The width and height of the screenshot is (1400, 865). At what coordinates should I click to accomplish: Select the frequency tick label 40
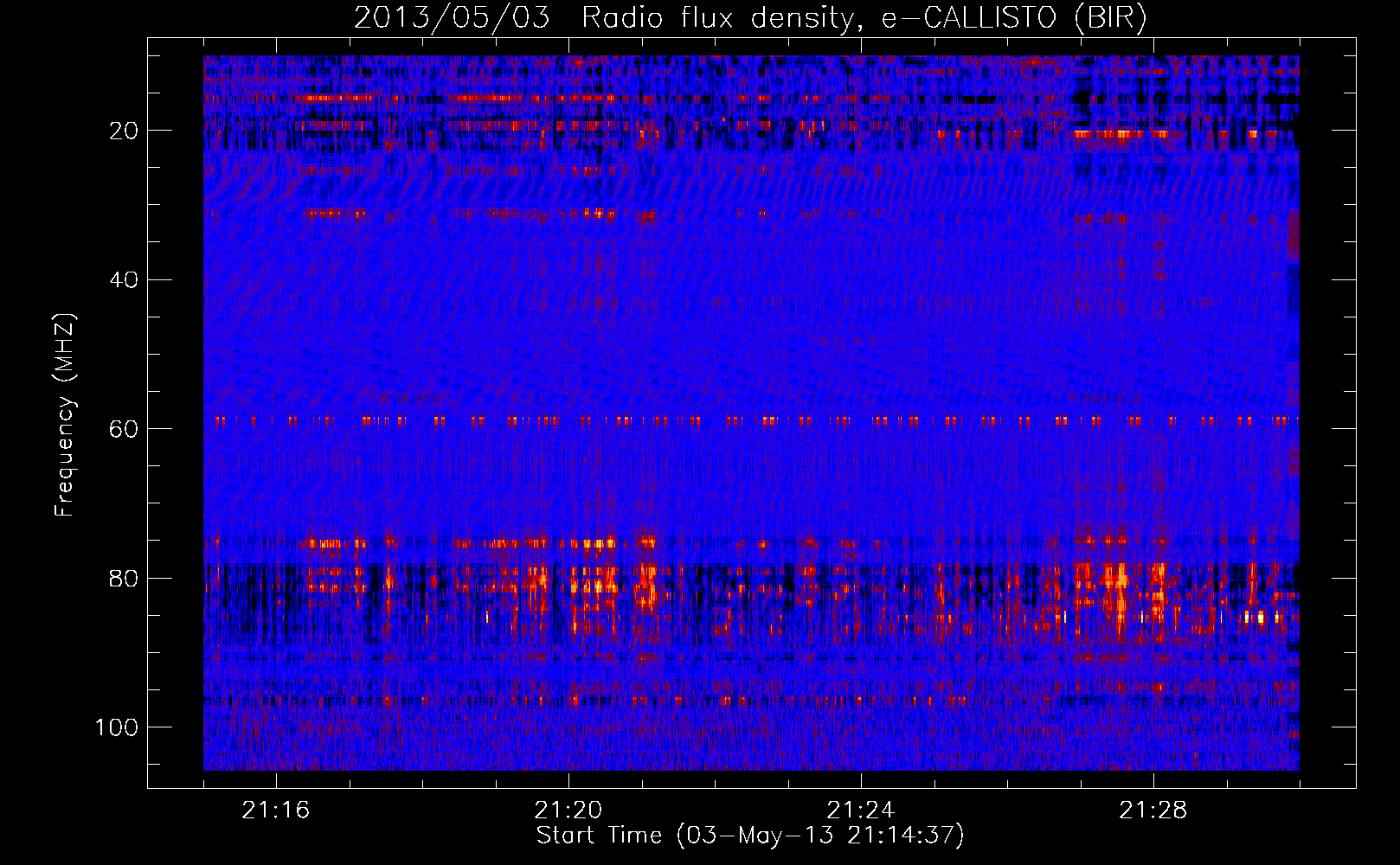click(124, 280)
